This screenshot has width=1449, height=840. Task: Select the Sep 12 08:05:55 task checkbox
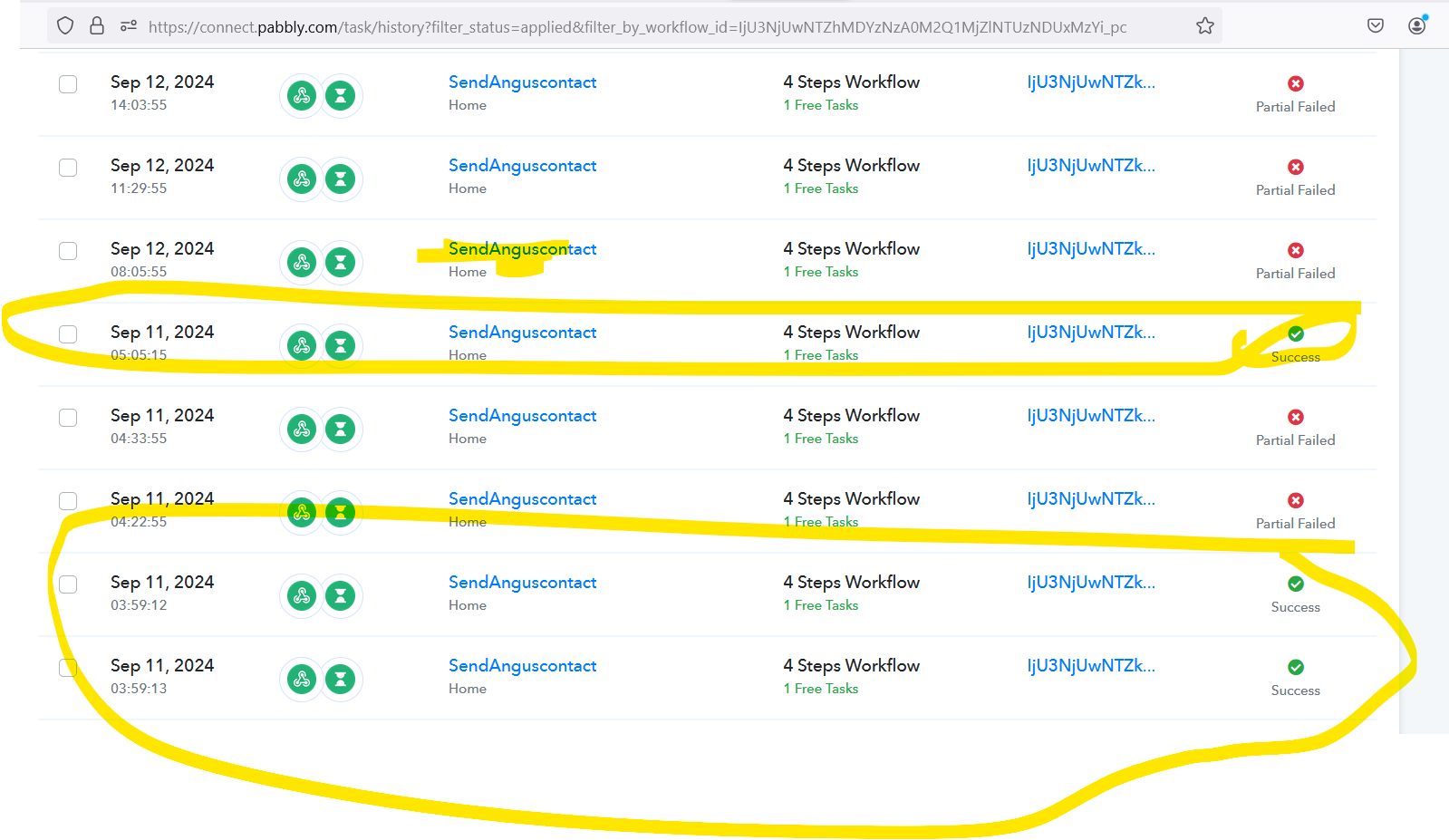click(68, 251)
